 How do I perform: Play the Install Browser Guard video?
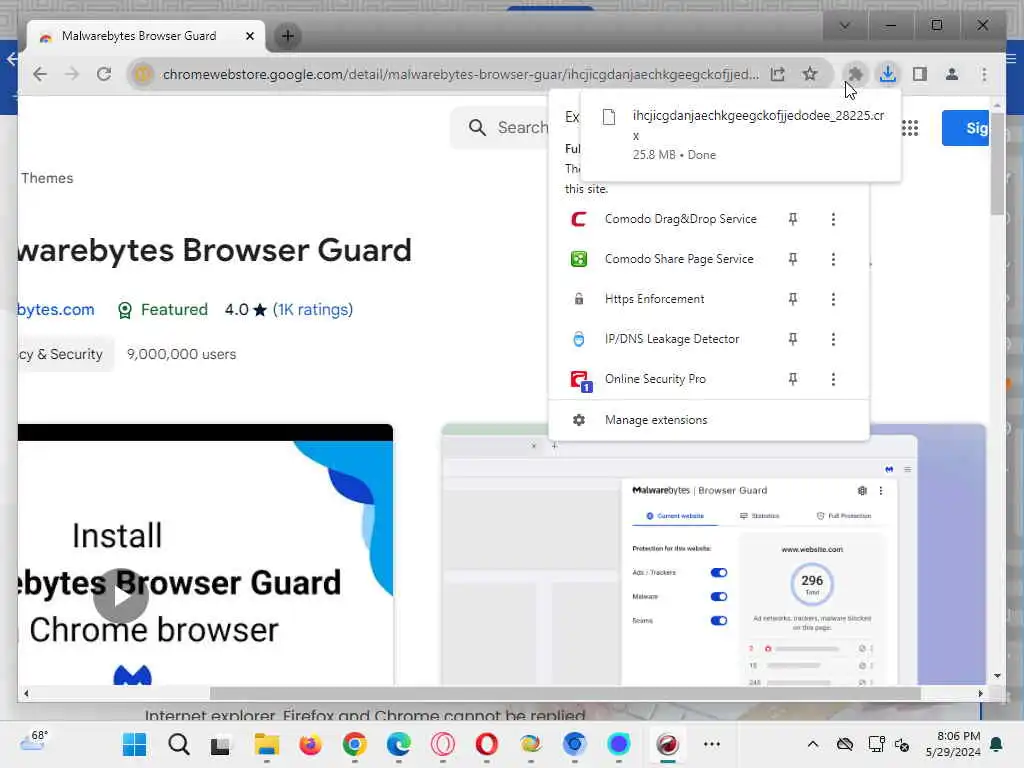tap(121, 596)
